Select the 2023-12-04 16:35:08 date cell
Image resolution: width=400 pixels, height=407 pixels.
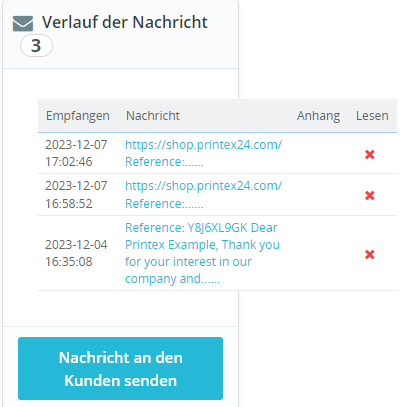pos(76,253)
